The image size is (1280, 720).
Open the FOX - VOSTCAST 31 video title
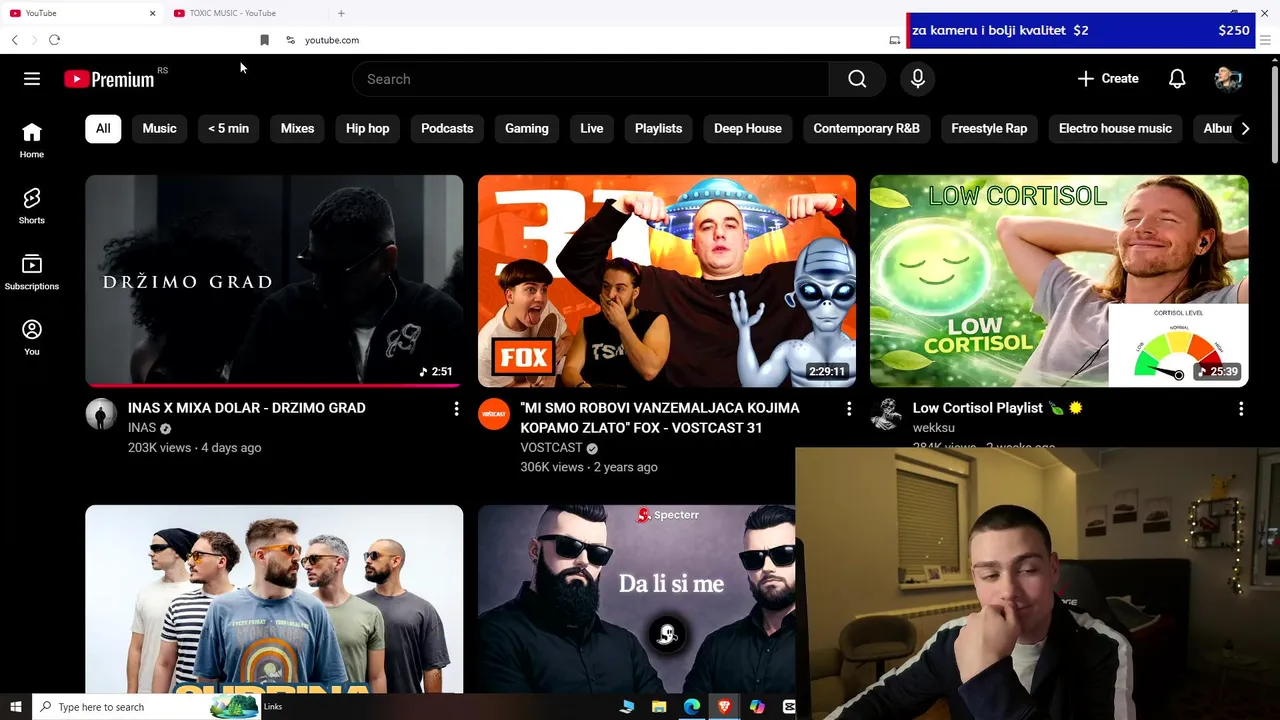coord(660,418)
